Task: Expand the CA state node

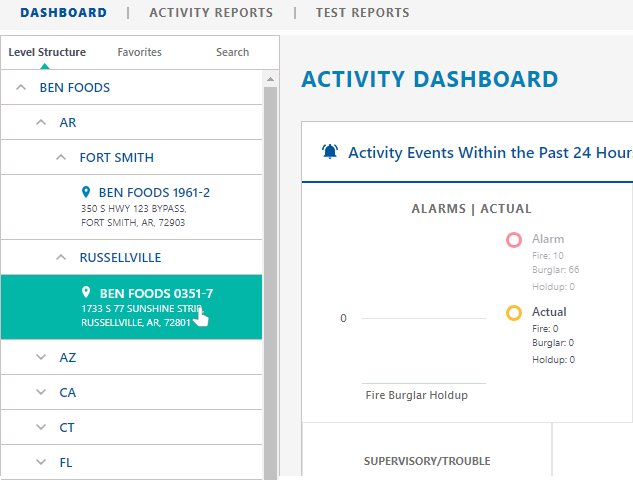Action: pos(41,392)
